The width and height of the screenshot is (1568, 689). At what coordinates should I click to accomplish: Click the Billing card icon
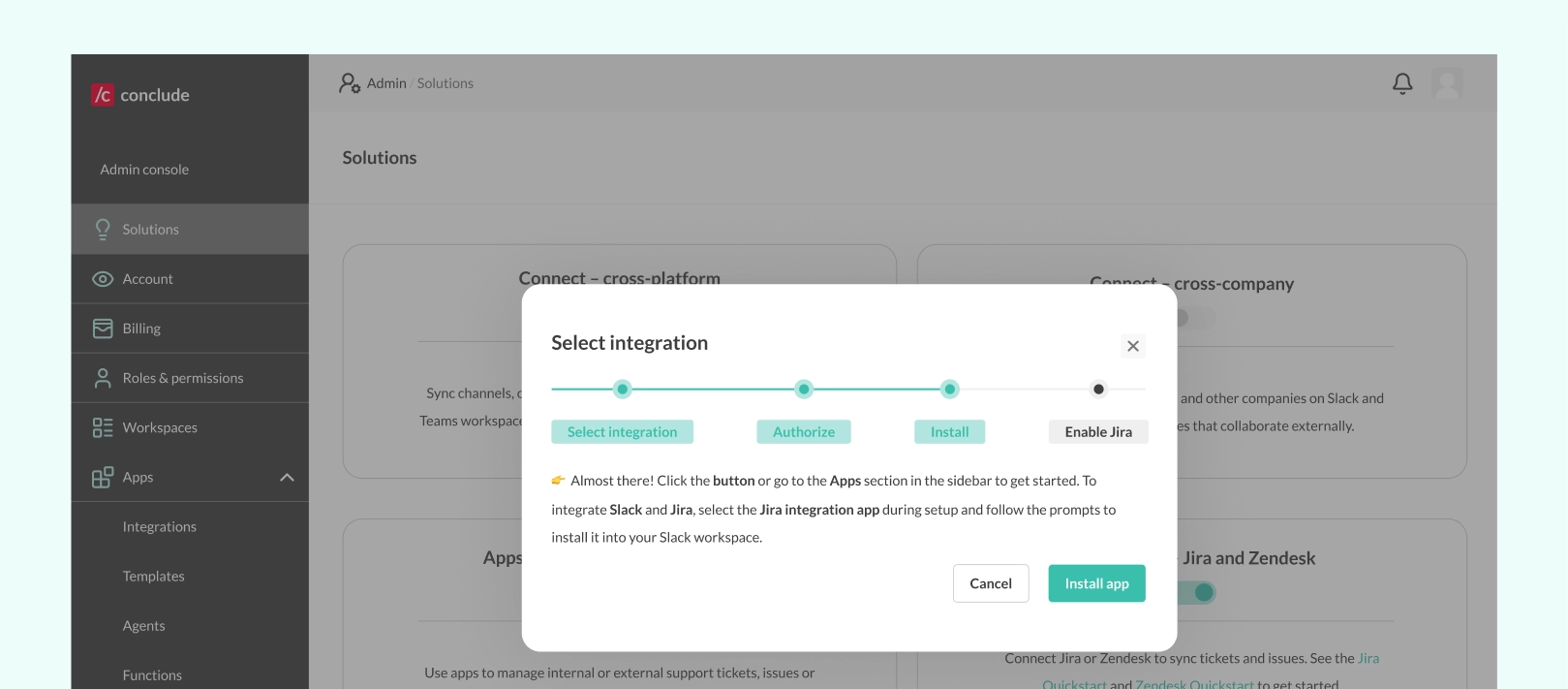[103, 329]
